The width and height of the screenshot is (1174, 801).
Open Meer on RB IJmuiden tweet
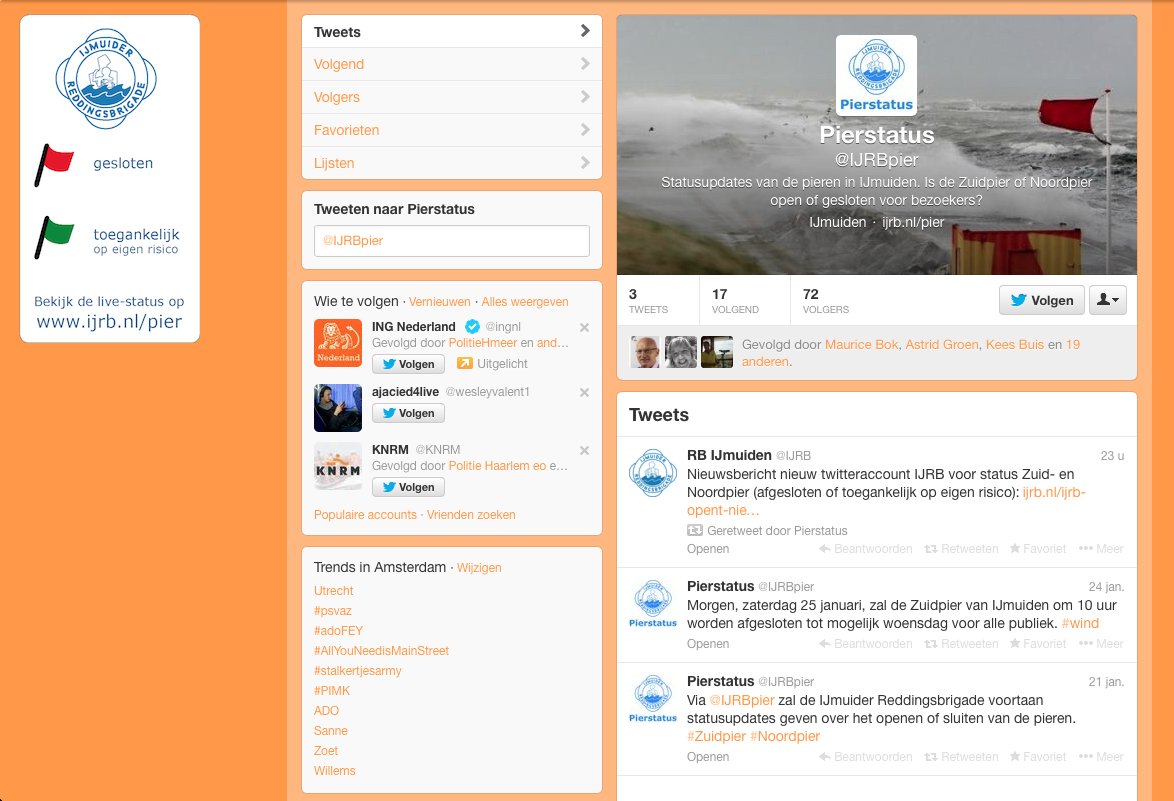[1101, 549]
